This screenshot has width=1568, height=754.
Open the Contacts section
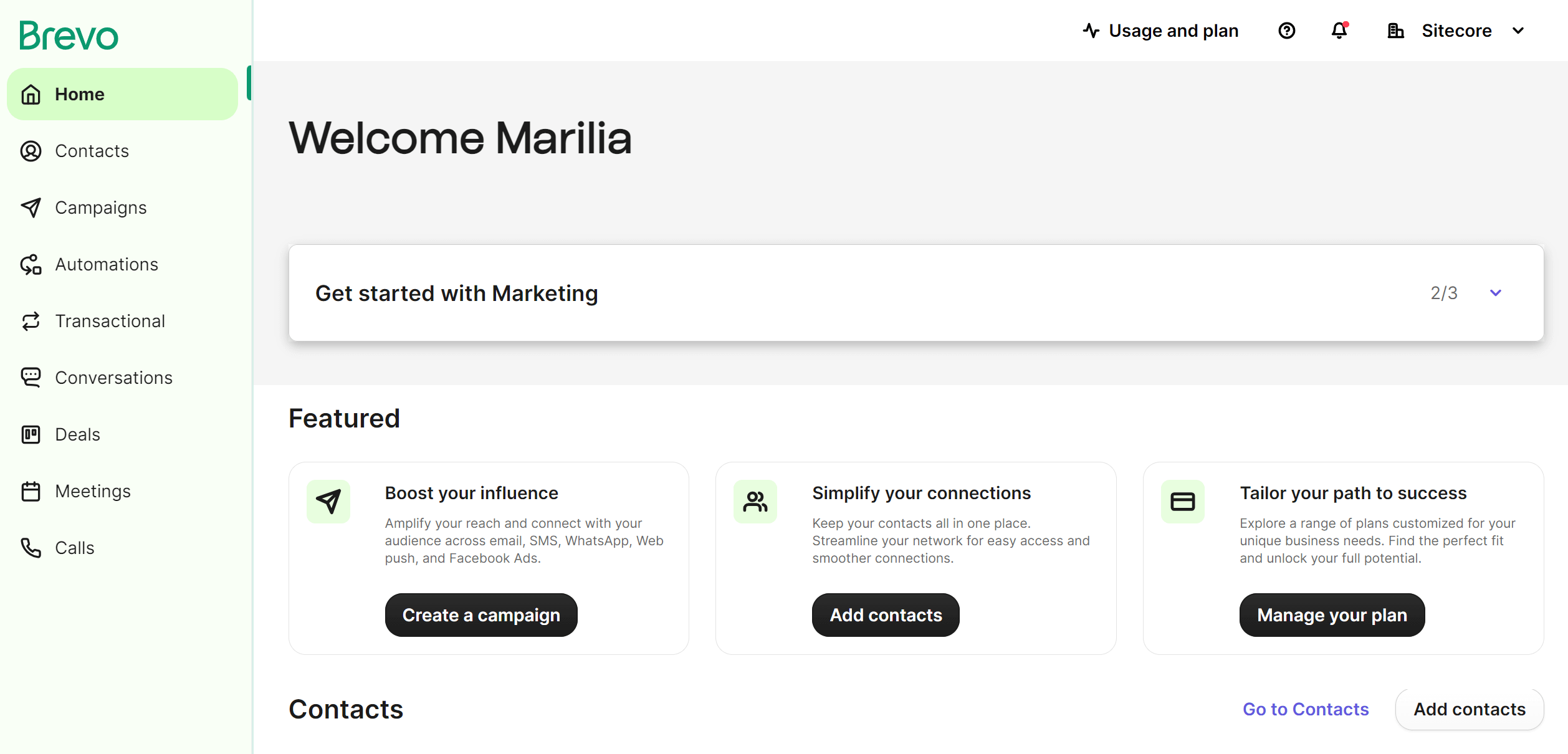(x=92, y=150)
